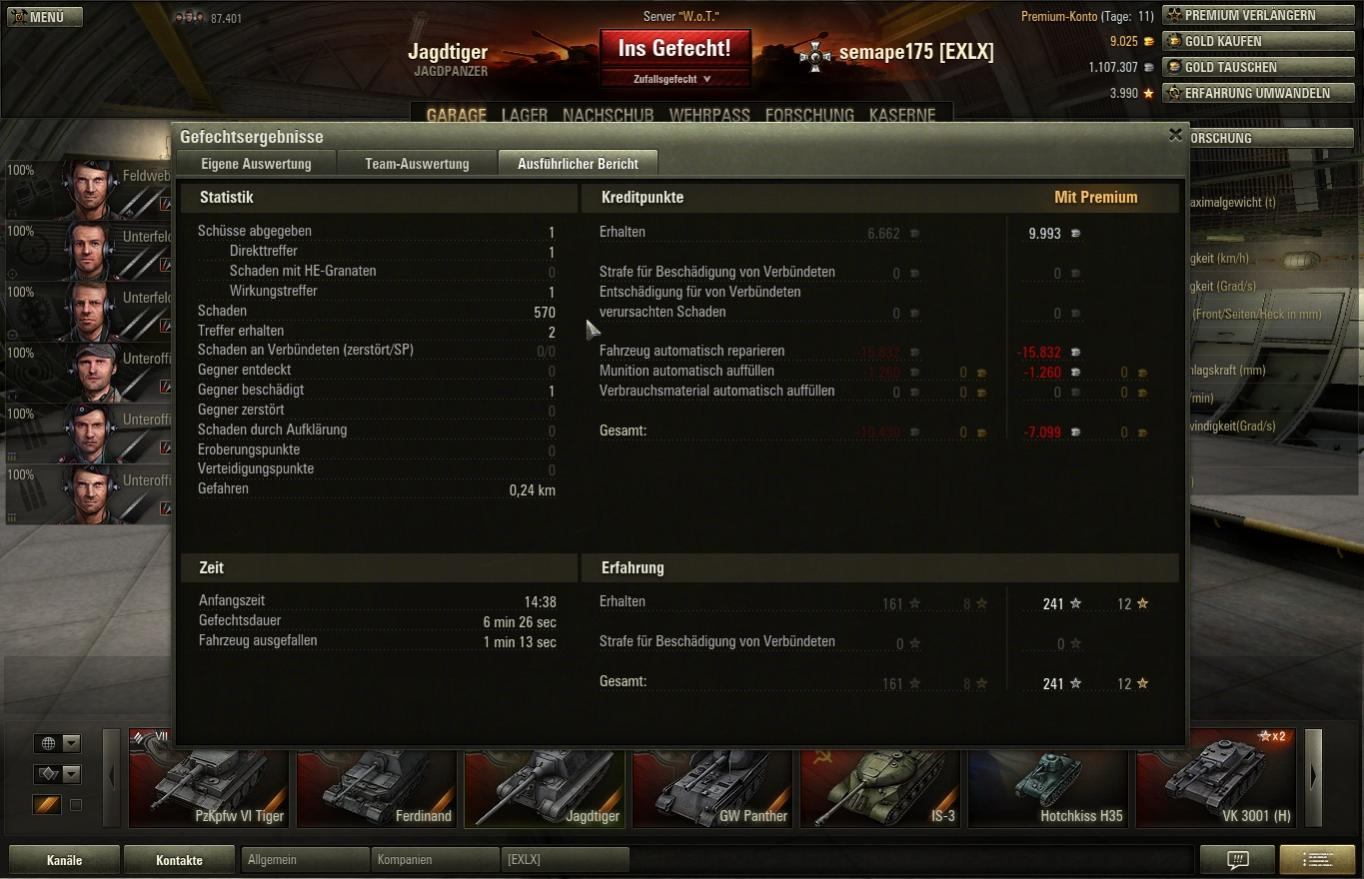Show previous tanks in the carousel via left arrow
Screen dimensions: 1364x879
coord(112,777)
